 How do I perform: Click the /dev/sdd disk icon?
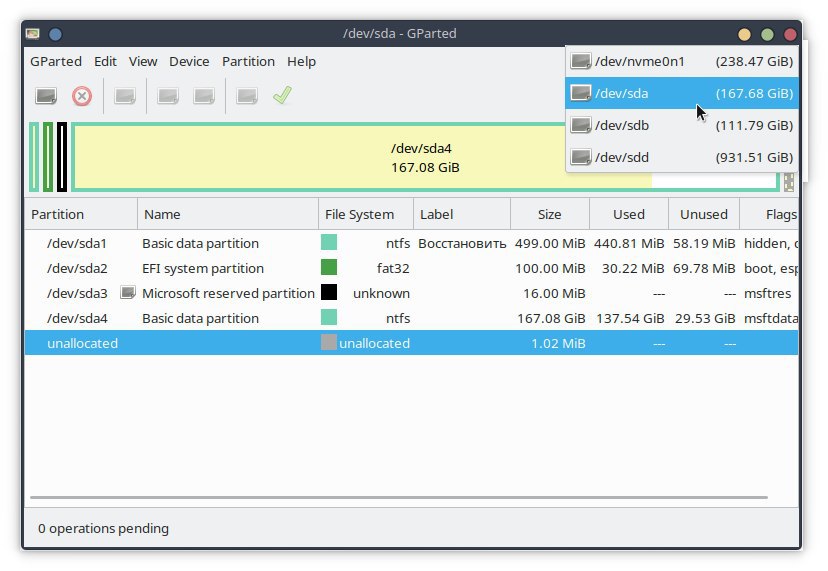point(581,157)
